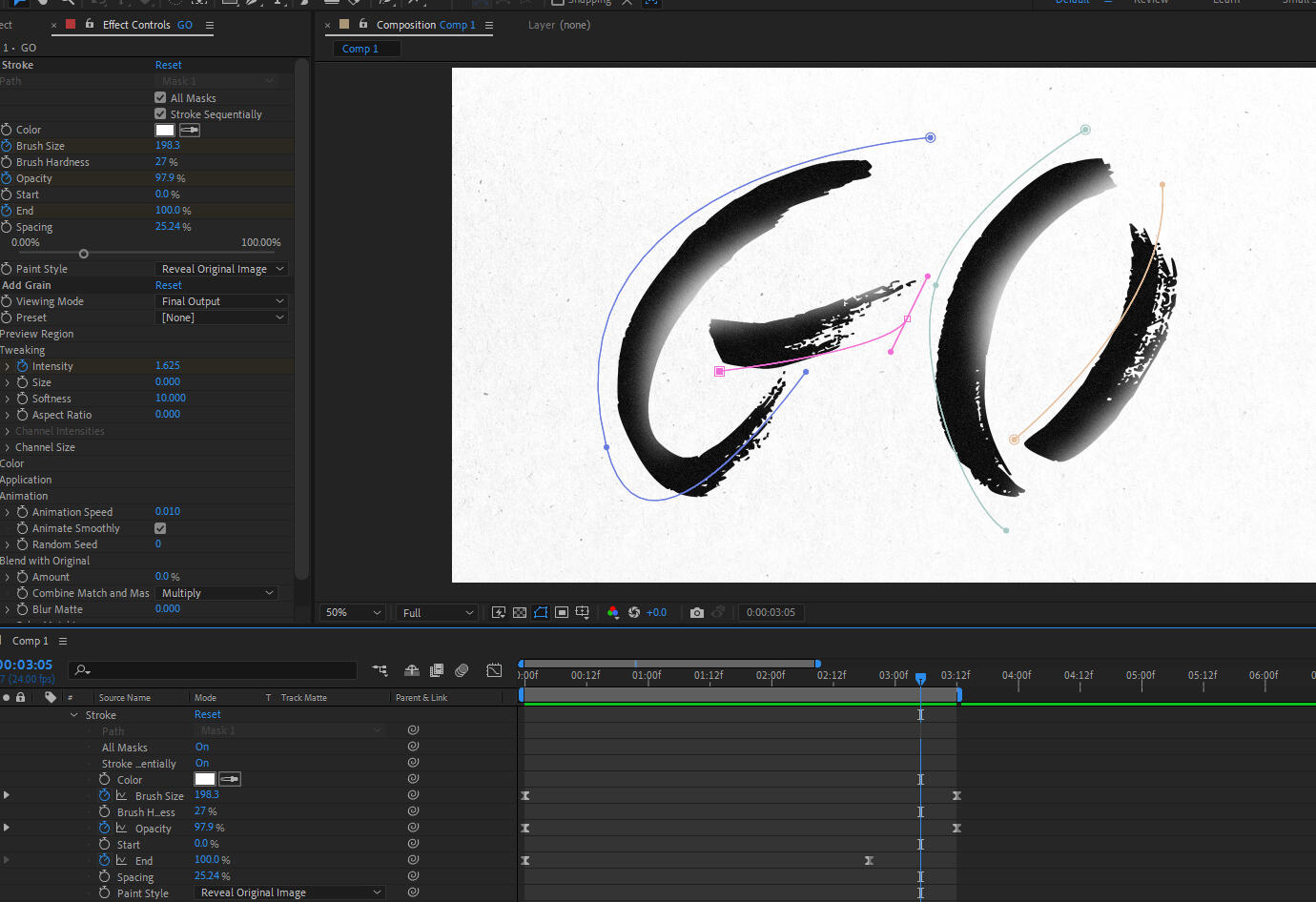Viewport: 1316px width, 902px height.
Task: Click the Take Snapshot camera icon
Action: pos(697,612)
